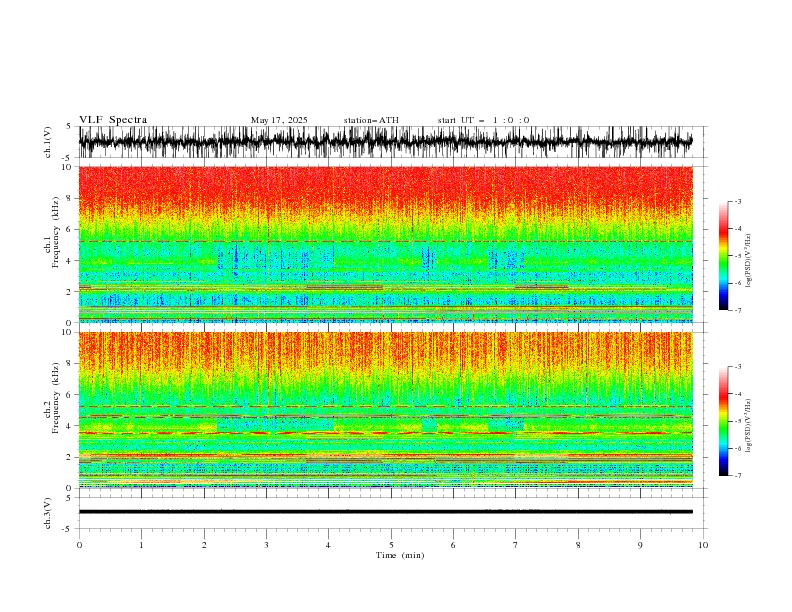Click the ch.2 color bar "log(PSD)(V²/Hz)" label
The height and width of the screenshot is (612, 792).
749,425
